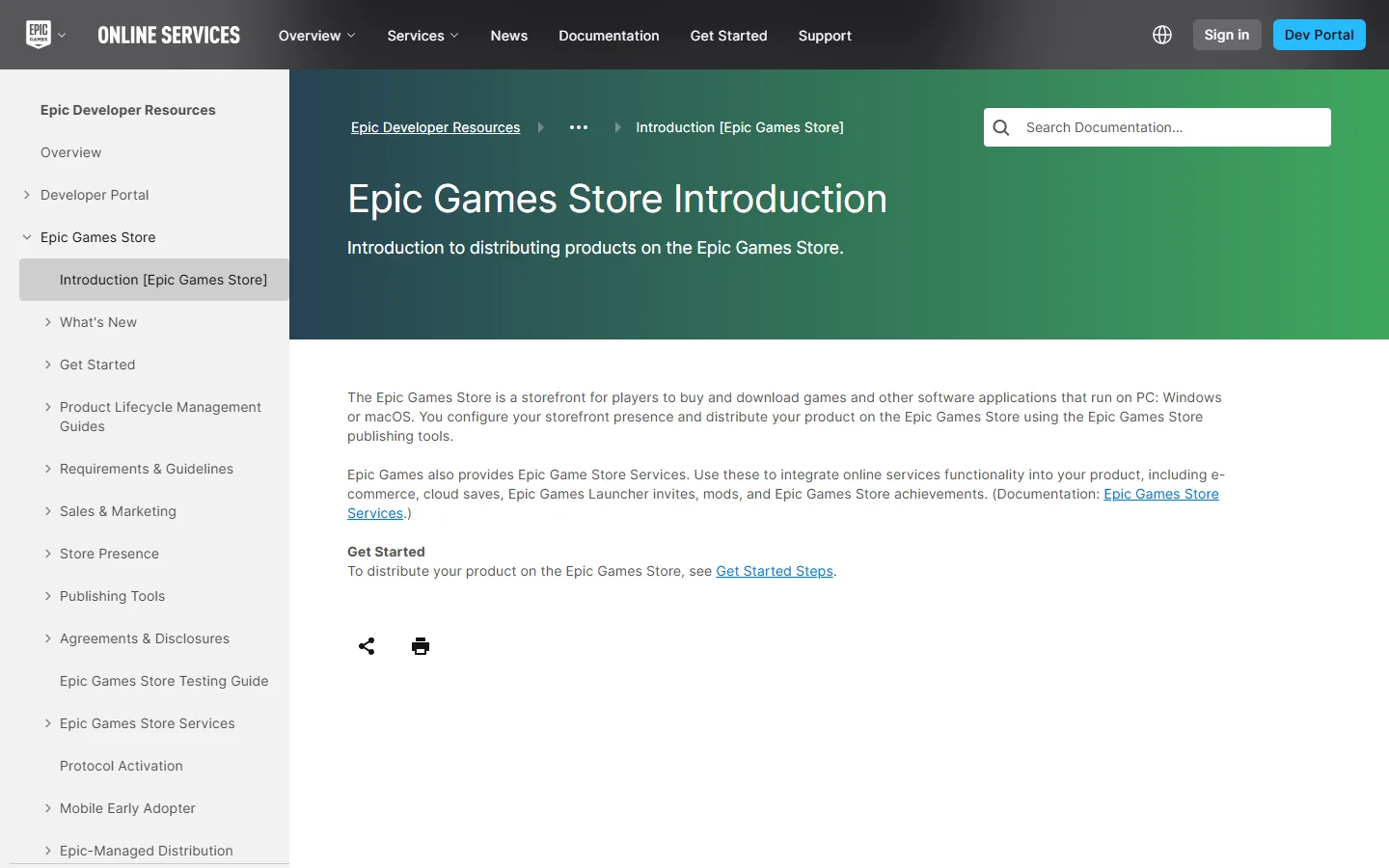The width and height of the screenshot is (1389, 868).
Task: Expand the Get Started sidebar section
Action: 48,365
